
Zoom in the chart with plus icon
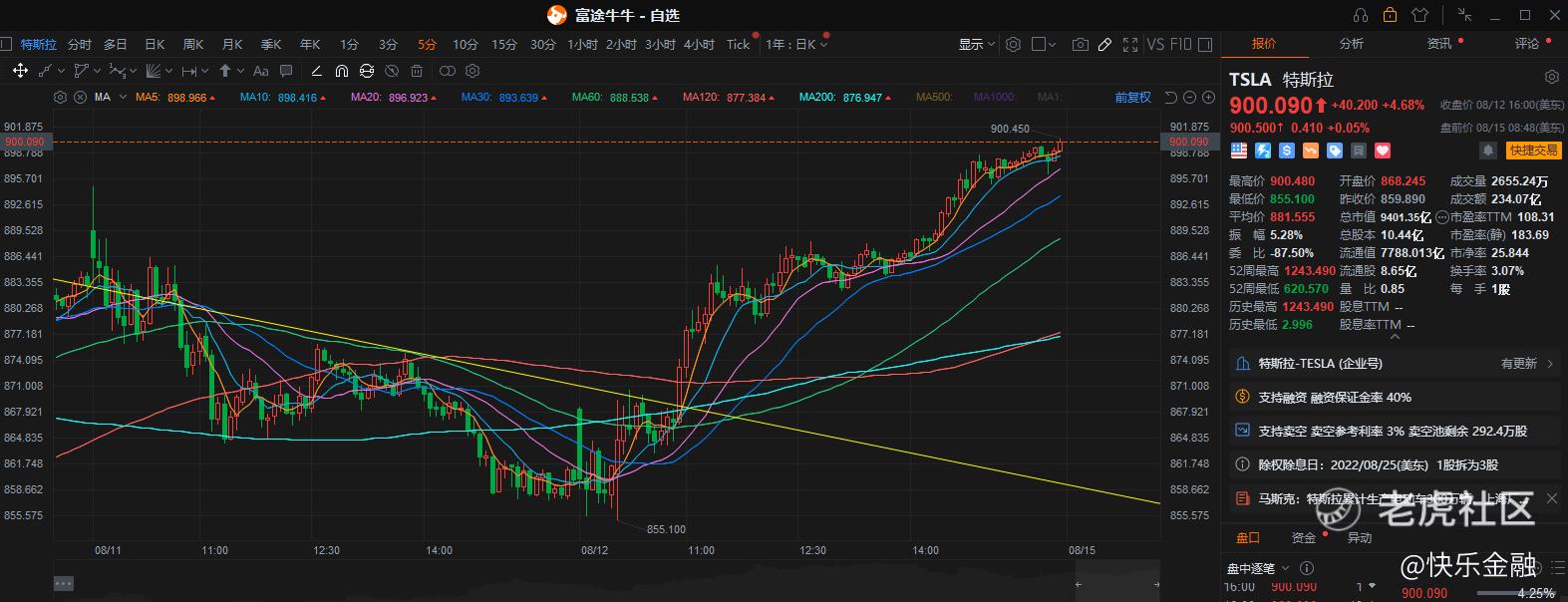(1209, 97)
